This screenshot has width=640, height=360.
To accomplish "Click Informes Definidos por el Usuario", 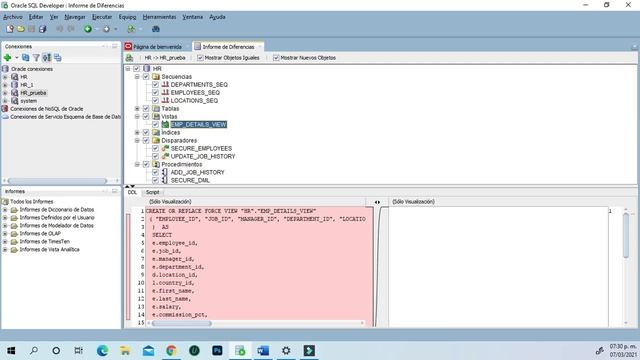I will [x=57, y=218].
